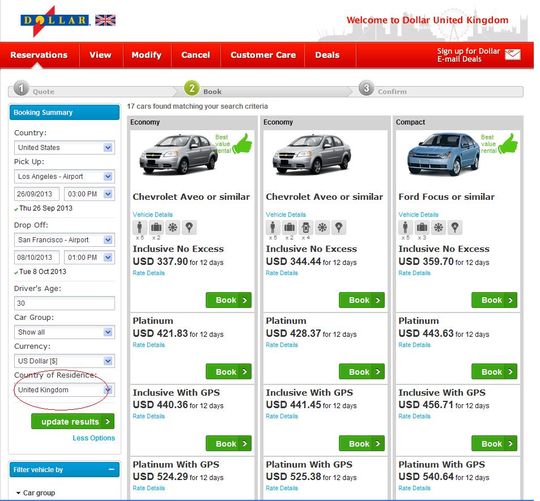Open the Customer Care menu tab
The image size is (540, 501).
[263, 55]
